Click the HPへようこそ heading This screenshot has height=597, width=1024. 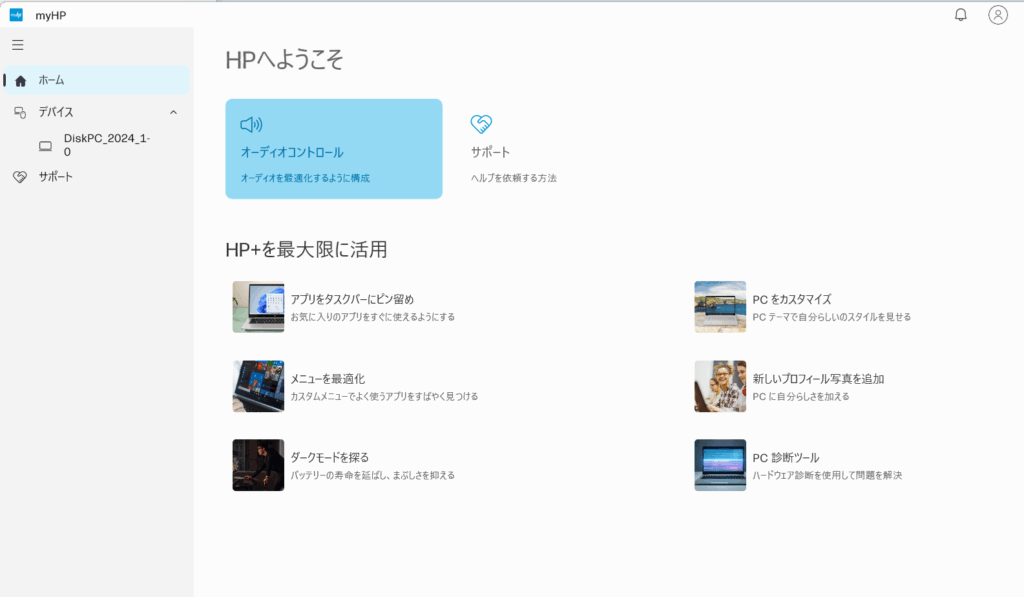pyautogui.click(x=284, y=60)
